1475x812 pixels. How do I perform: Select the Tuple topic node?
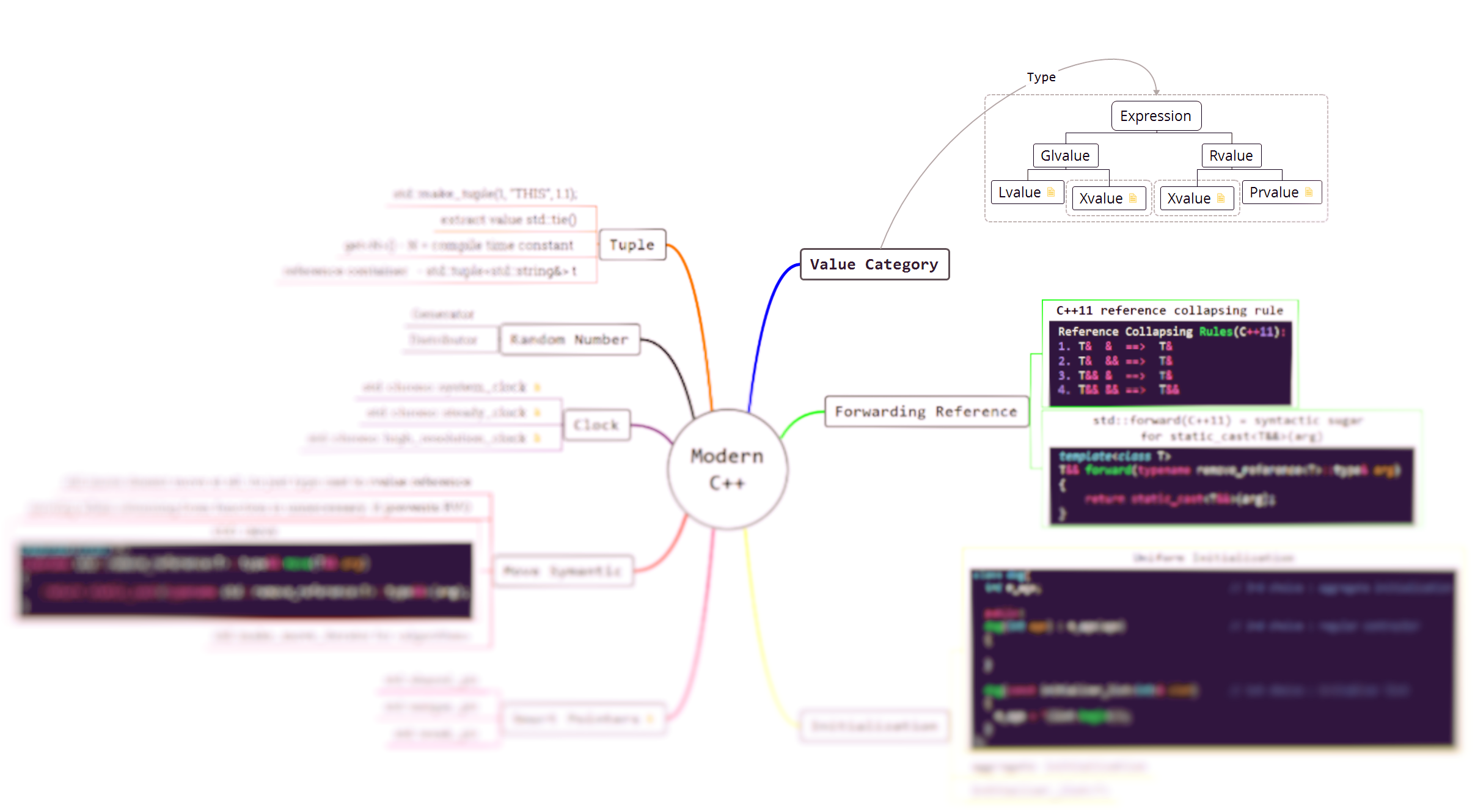tap(632, 245)
